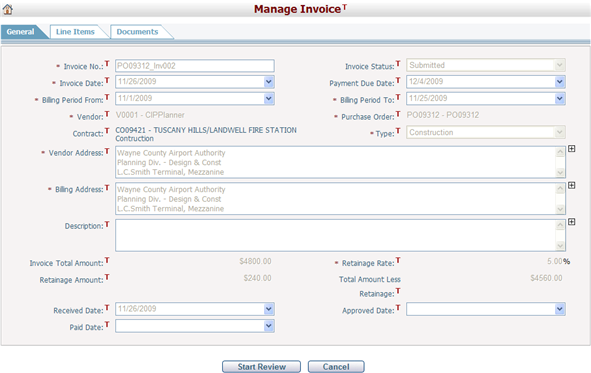Click the T marker next to Contract label
The height and width of the screenshot is (373, 591).
(x=107, y=131)
